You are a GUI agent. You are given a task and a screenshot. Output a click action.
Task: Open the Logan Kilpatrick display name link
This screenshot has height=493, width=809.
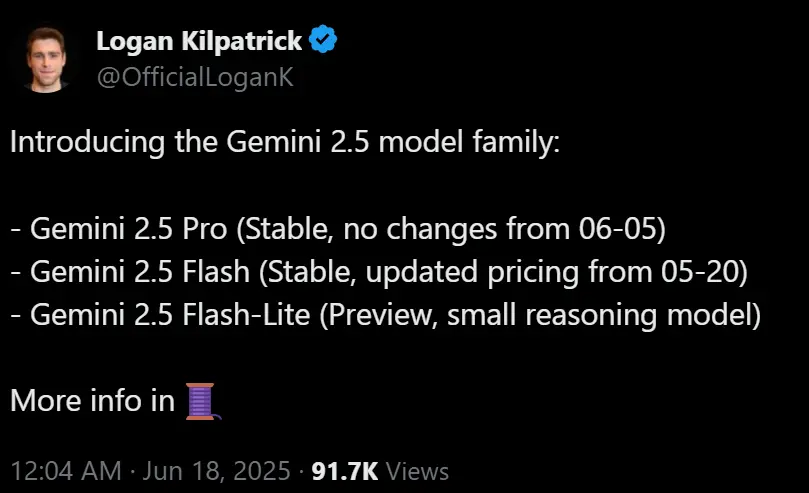click(x=199, y=41)
